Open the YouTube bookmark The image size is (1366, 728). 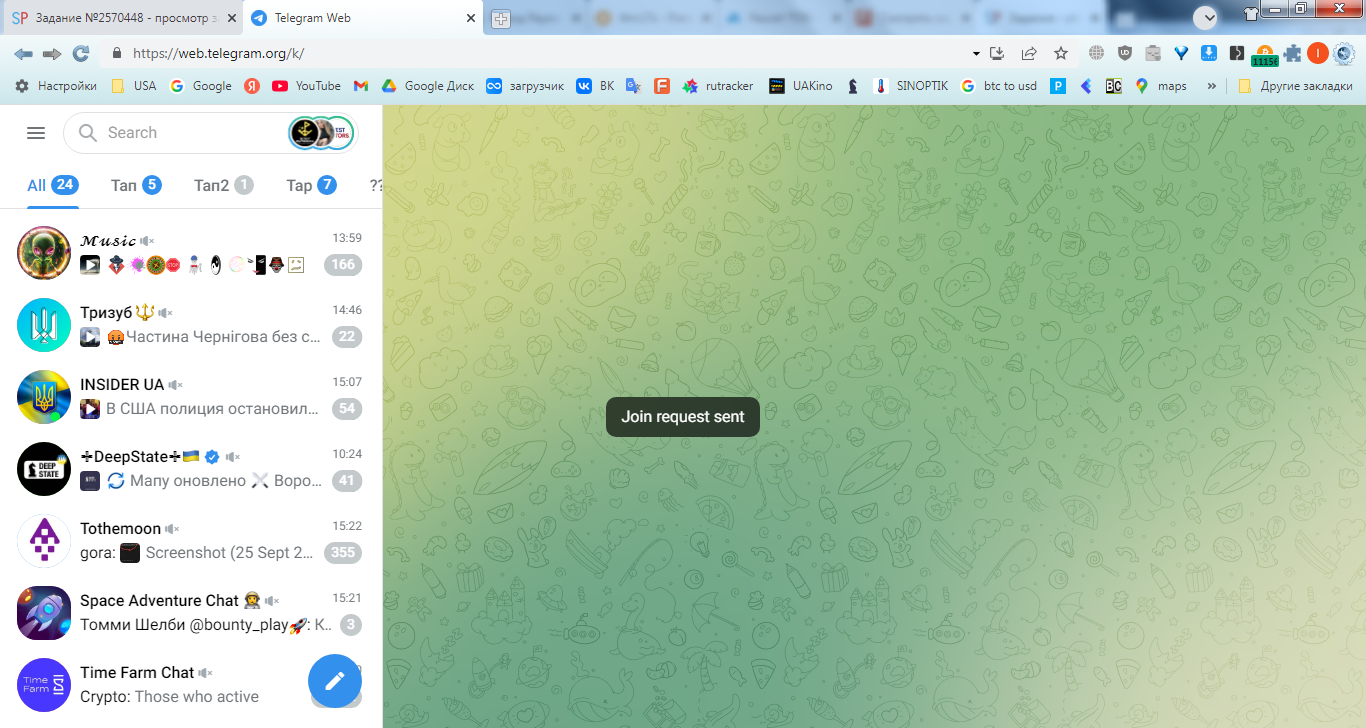306,86
